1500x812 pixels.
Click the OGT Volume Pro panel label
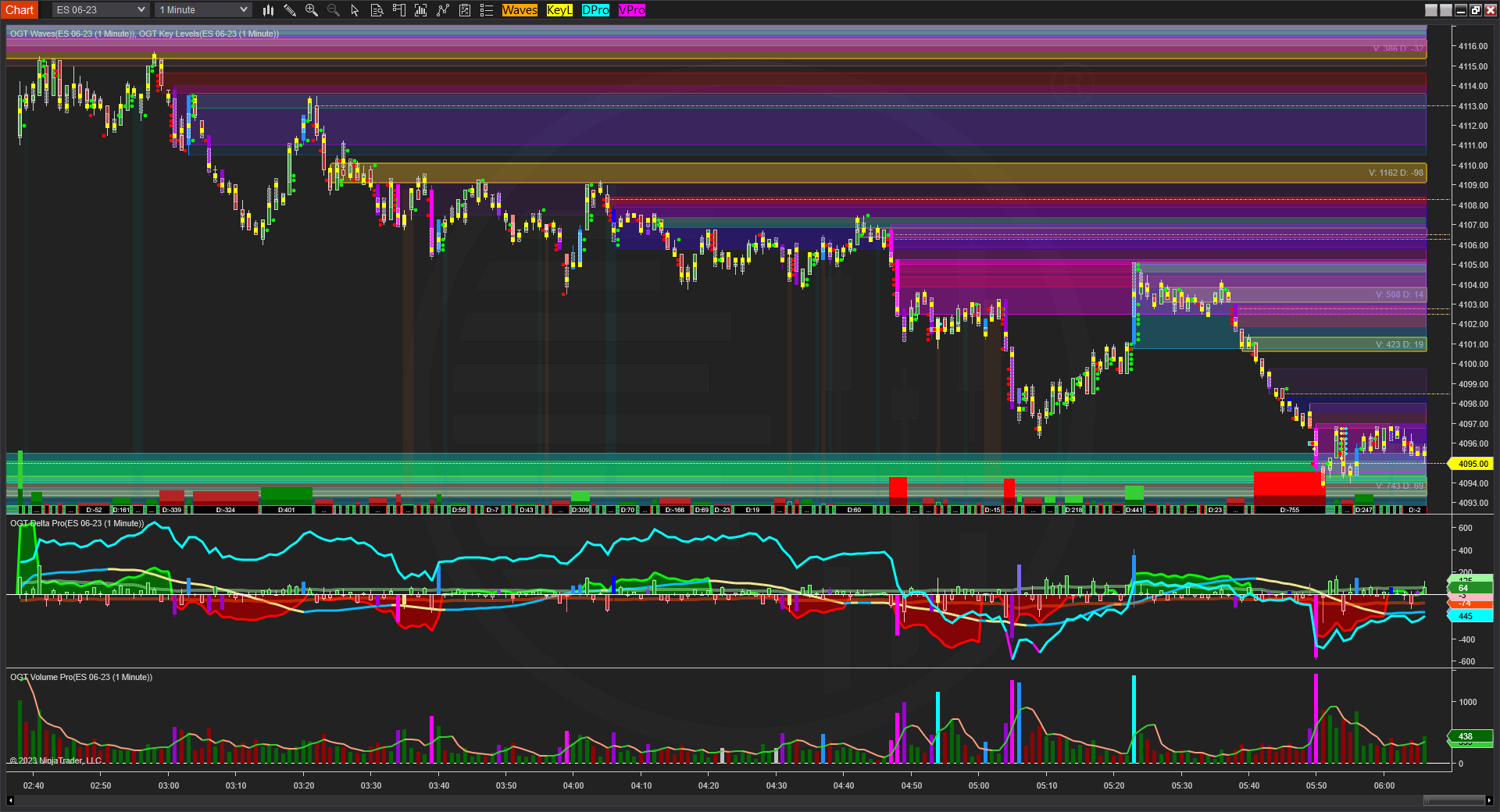(80, 677)
